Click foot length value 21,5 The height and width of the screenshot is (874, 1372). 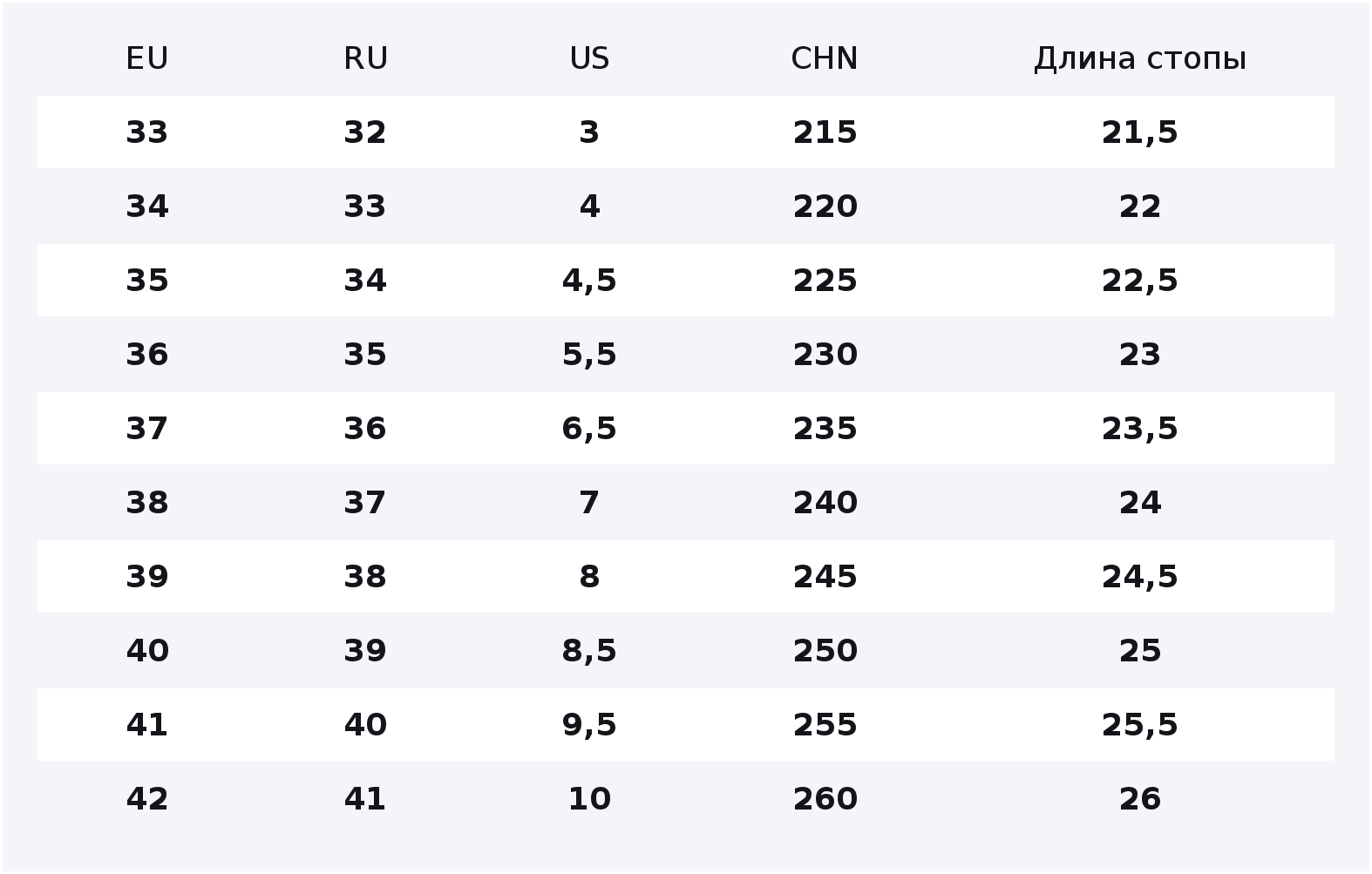pyautogui.click(x=1140, y=132)
